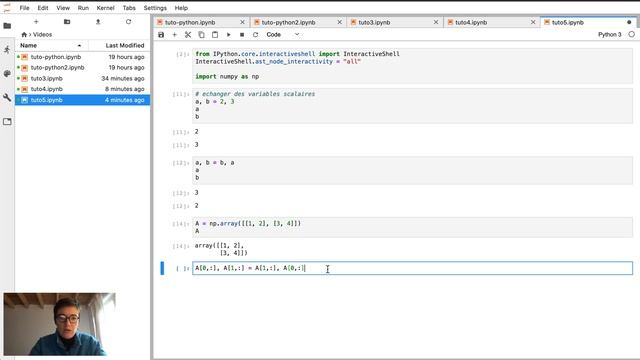This screenshot has height=360, width=640.
Task: Close the tuto4.ipynb tab
Action: point(533,22)
